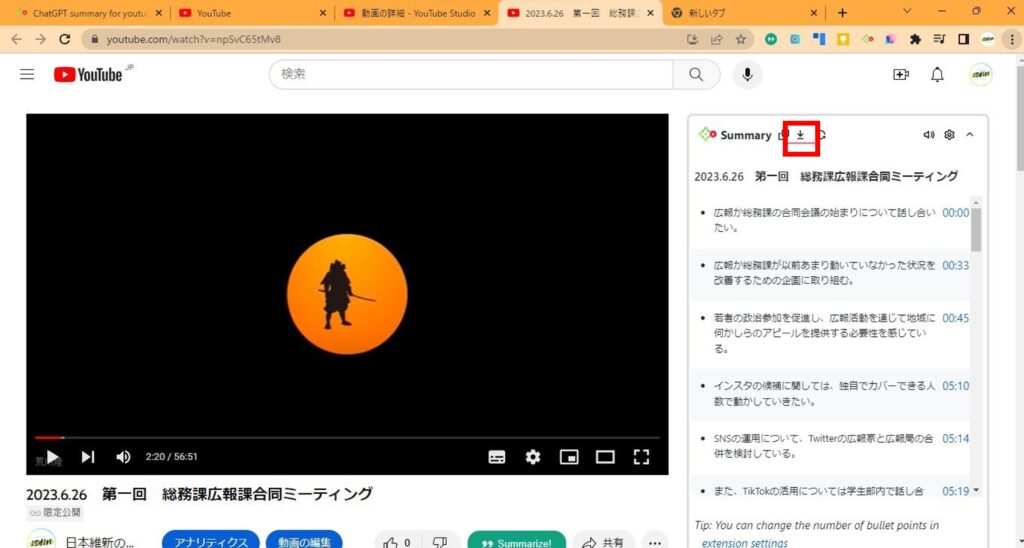The width and height of the screenshot is (1024, 548).
Task: Open the video player settings gear
Action: pos(533,457)
